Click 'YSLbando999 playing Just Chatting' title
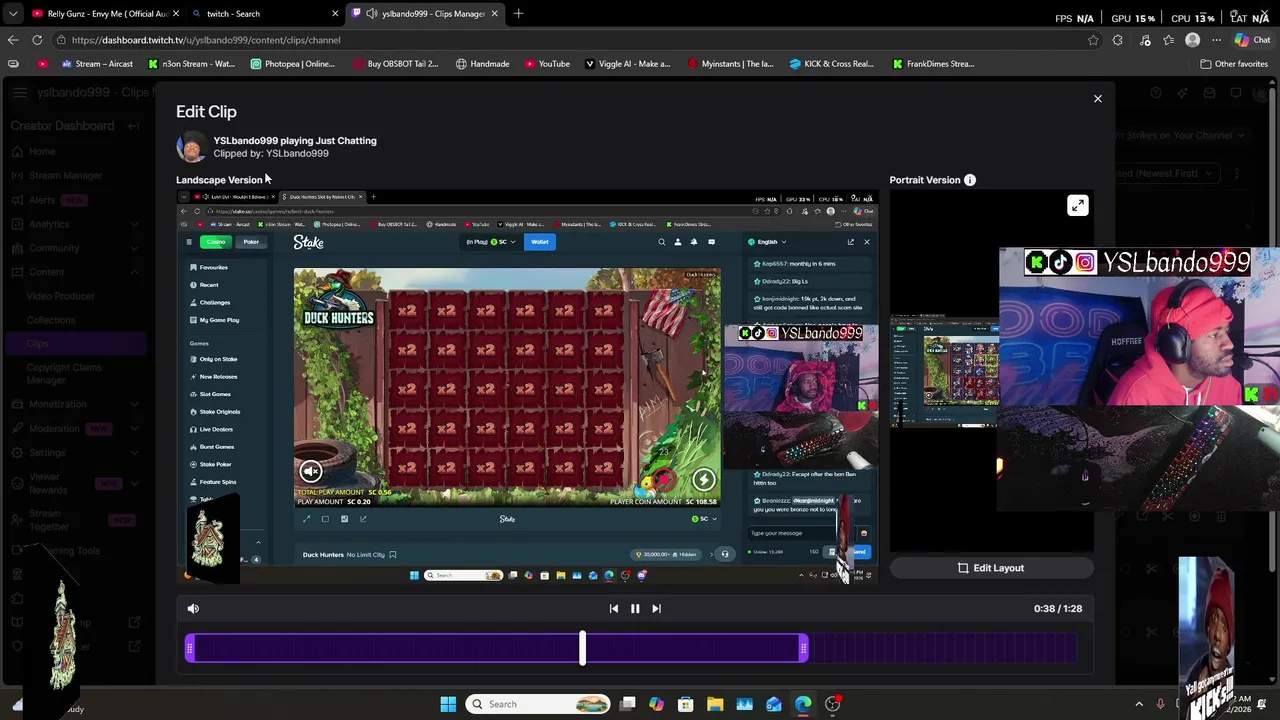Screen dimensions: 1280x720 coord(295,141)
